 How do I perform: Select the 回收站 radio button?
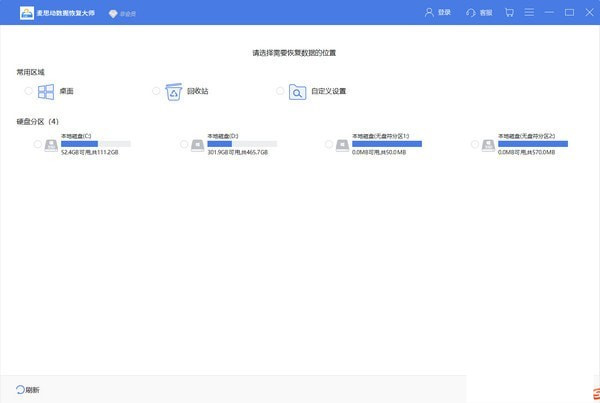(x=156, y=91)
